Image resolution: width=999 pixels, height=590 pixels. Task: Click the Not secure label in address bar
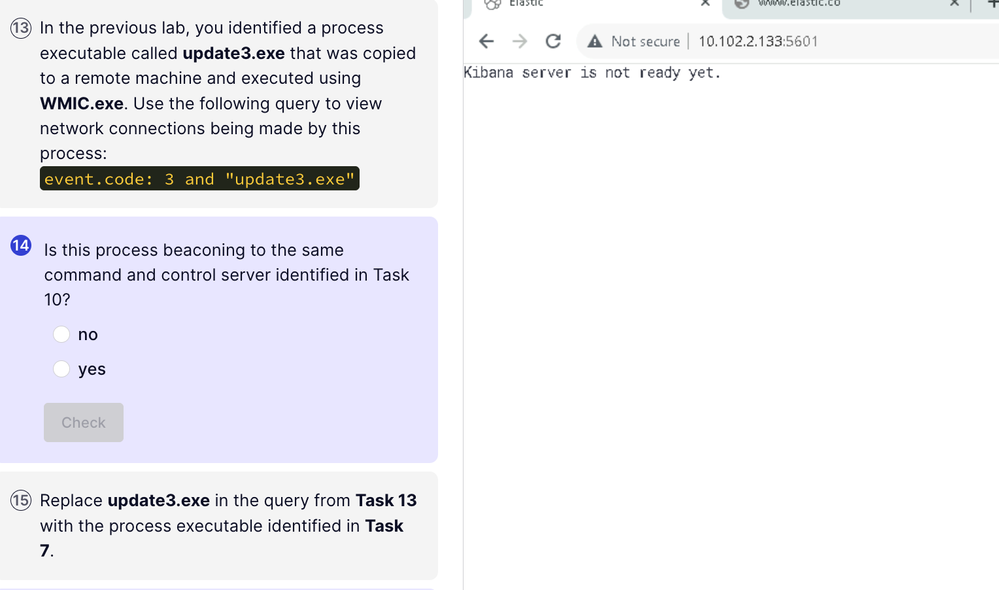(645, 41)
